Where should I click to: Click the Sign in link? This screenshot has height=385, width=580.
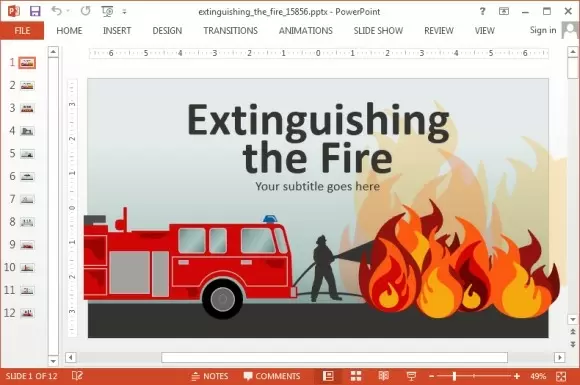[x=543, y=30]
